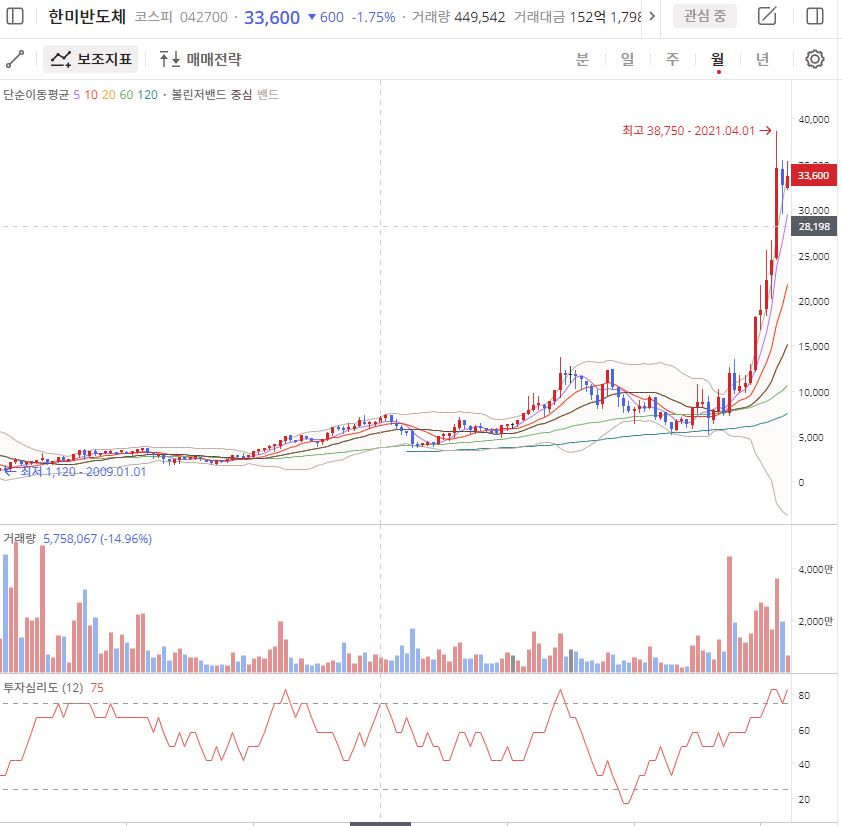Viewport: 842px width, 826px height.
Task: Click the 단순이동평균 indicator label
Action: pyautogui.click(x=36, y=95)
